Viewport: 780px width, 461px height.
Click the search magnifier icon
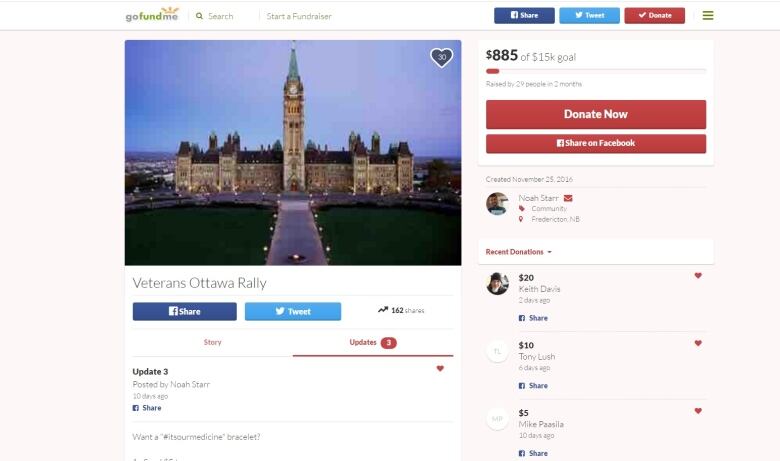click(199, 16)
